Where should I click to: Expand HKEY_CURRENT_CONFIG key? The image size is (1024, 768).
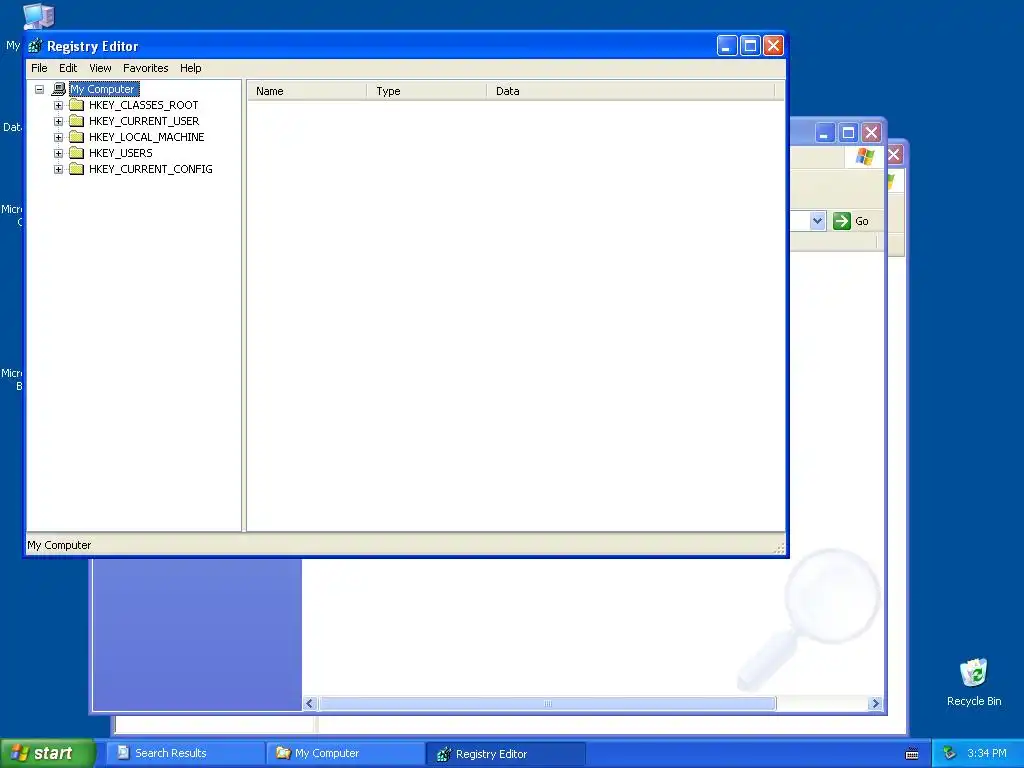pyautogui.click(x=58, y=169)
